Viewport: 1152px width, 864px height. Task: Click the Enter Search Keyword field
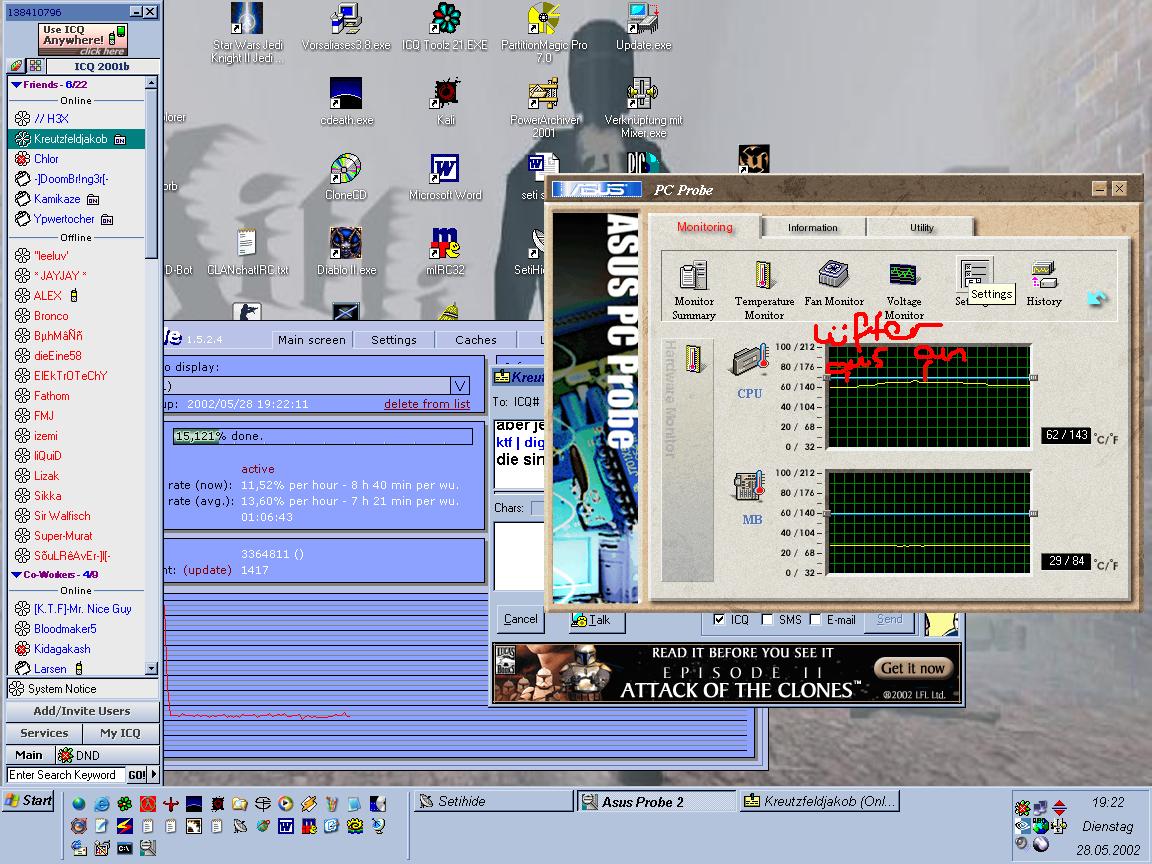[x=65, y=774]
